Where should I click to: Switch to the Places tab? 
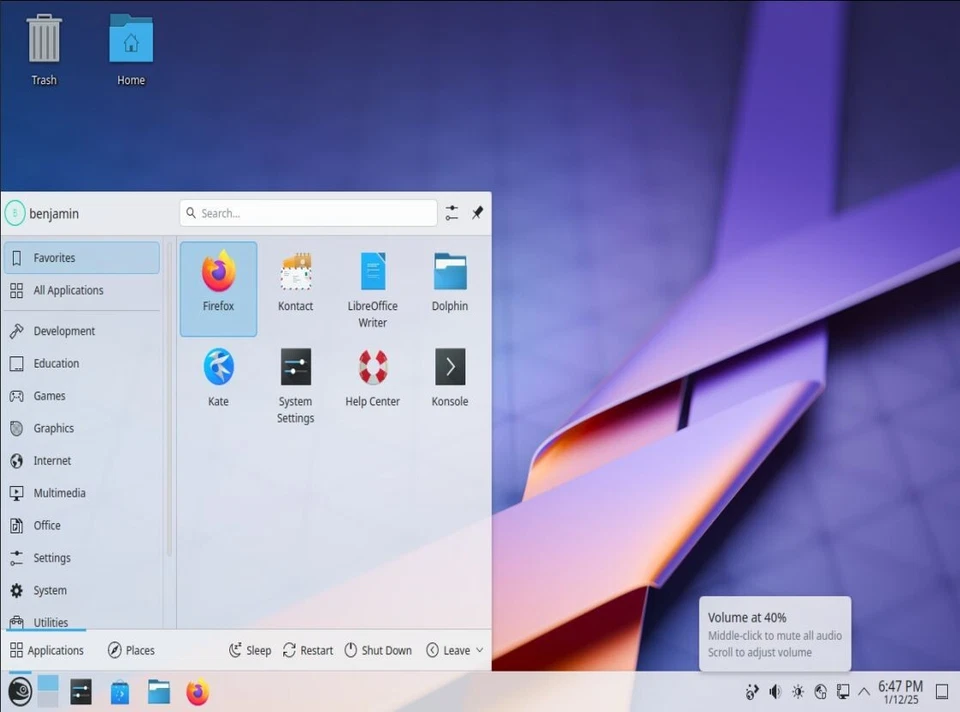130,650
